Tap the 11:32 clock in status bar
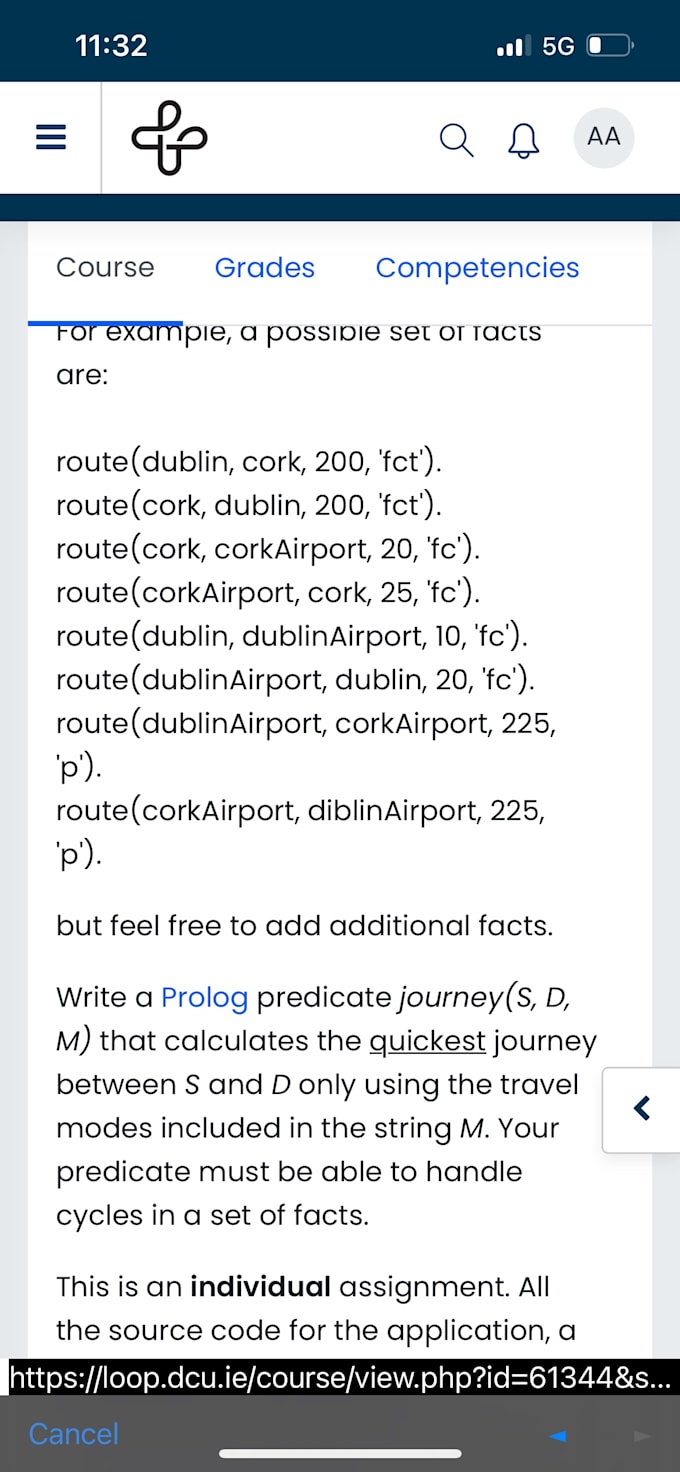The width and height of the screenshot is (680, 1472). click(111, 46)
